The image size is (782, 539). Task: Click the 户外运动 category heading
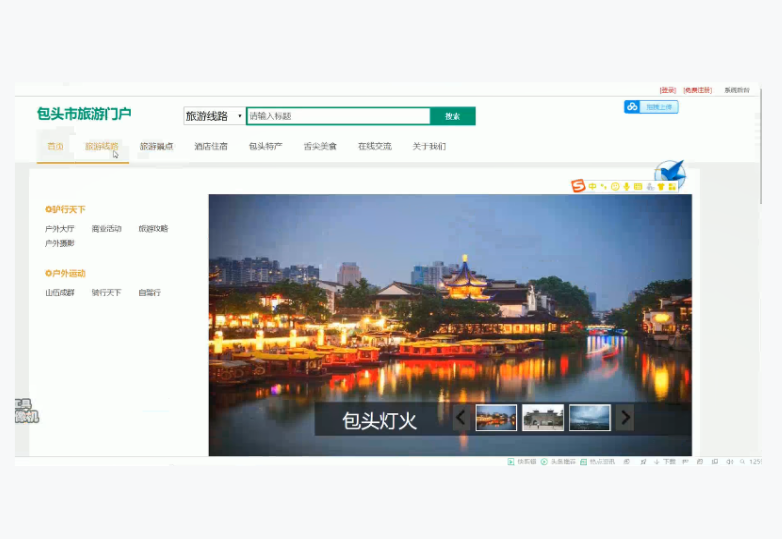pos(65,273)
